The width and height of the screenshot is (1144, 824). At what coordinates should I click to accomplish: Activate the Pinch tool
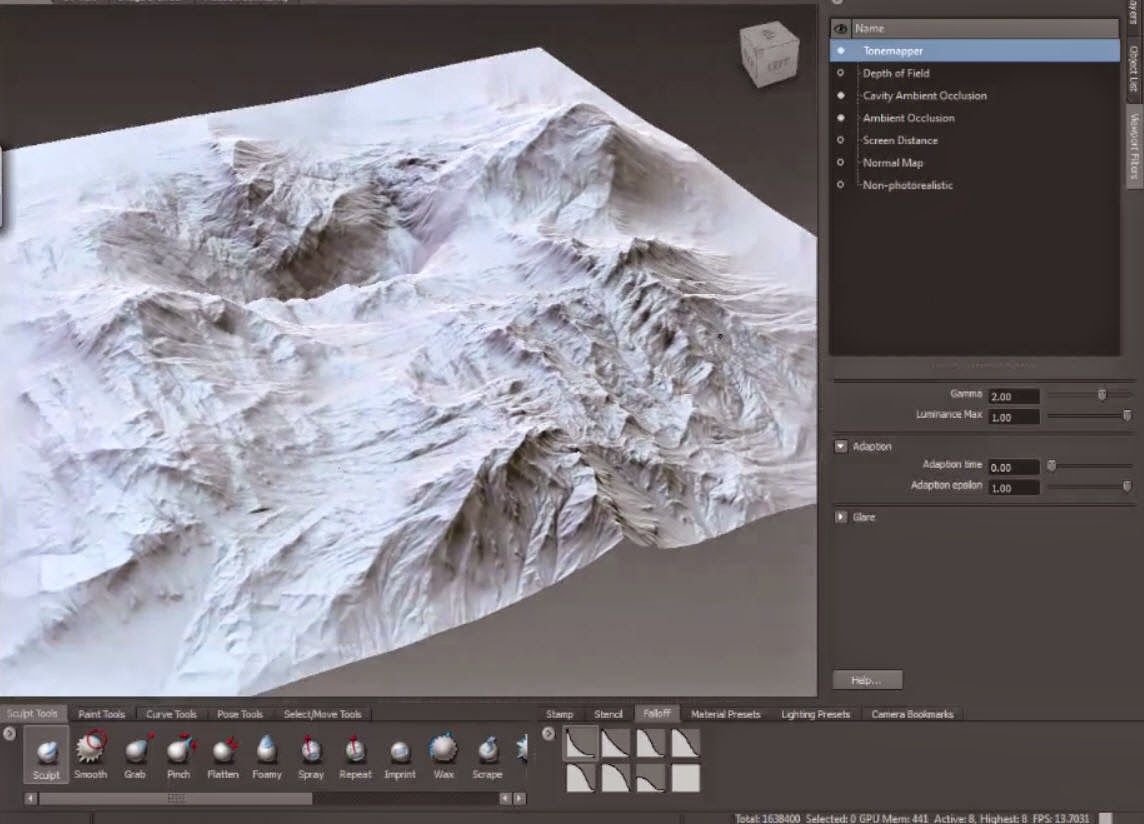point(179,752)
